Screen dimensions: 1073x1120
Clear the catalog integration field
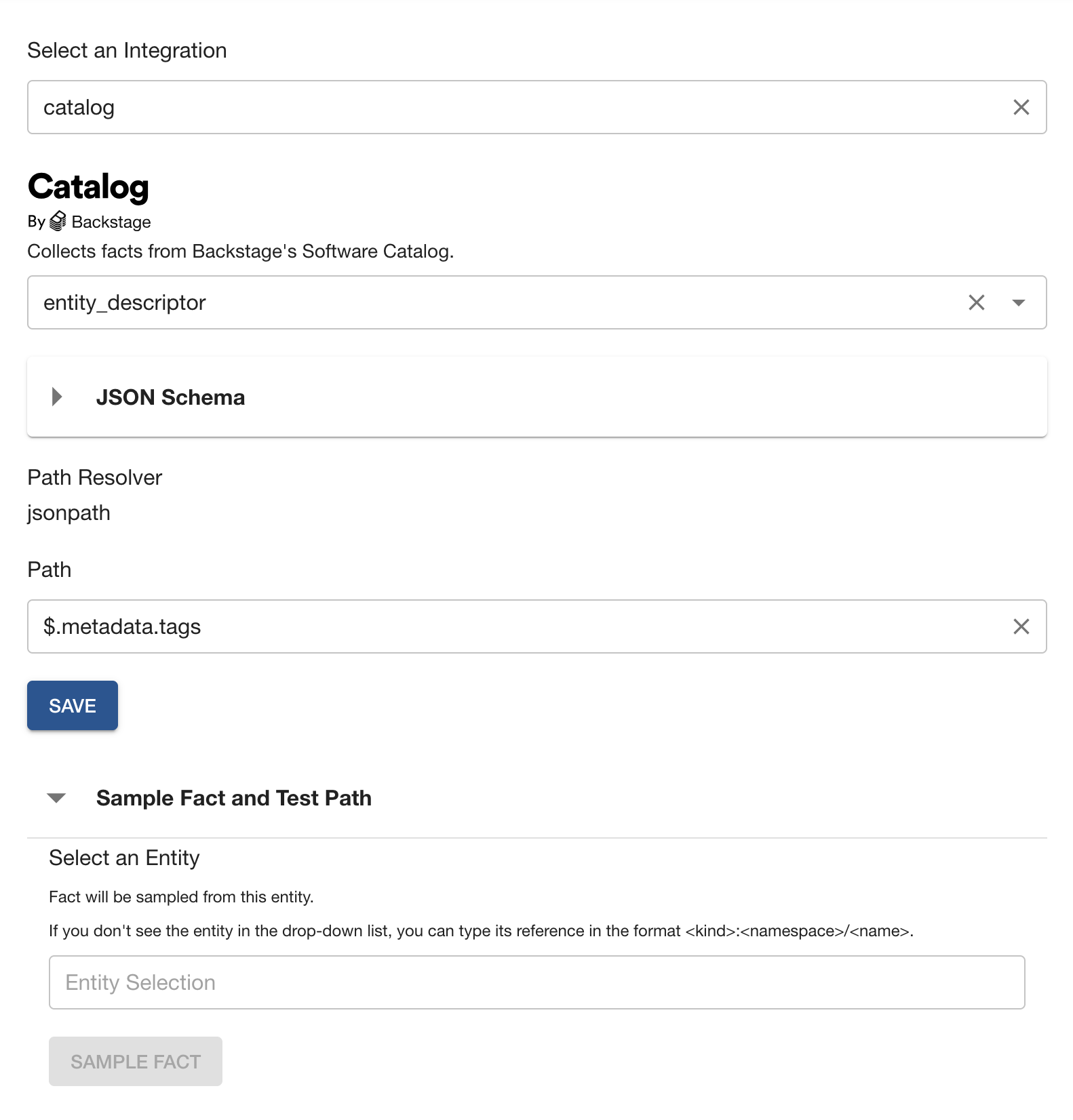click(1021, 107)
